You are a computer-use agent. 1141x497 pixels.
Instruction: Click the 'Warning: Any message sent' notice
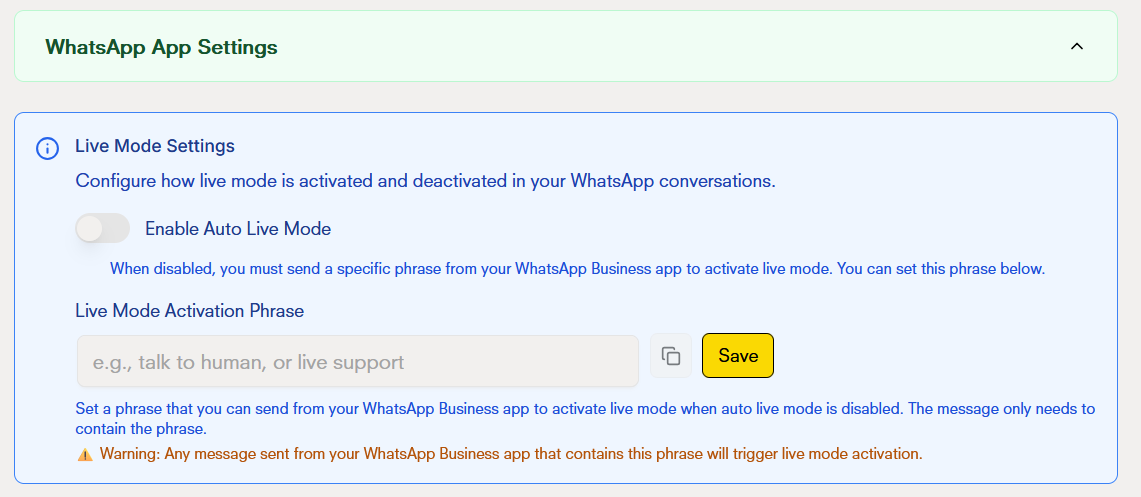tap(511, 454)
